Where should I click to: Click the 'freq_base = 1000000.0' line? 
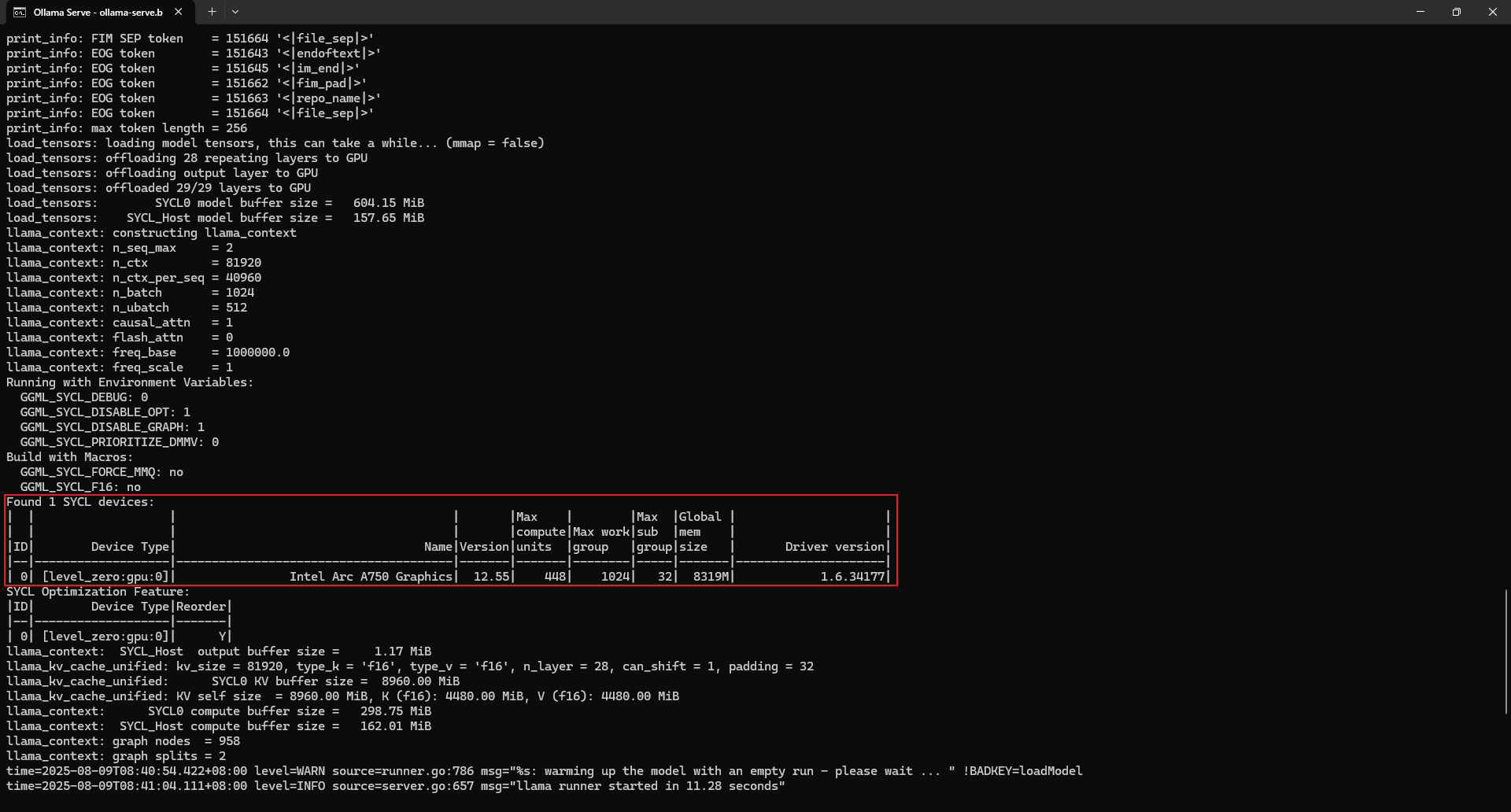pyautogui.click(x=148, y=352)
